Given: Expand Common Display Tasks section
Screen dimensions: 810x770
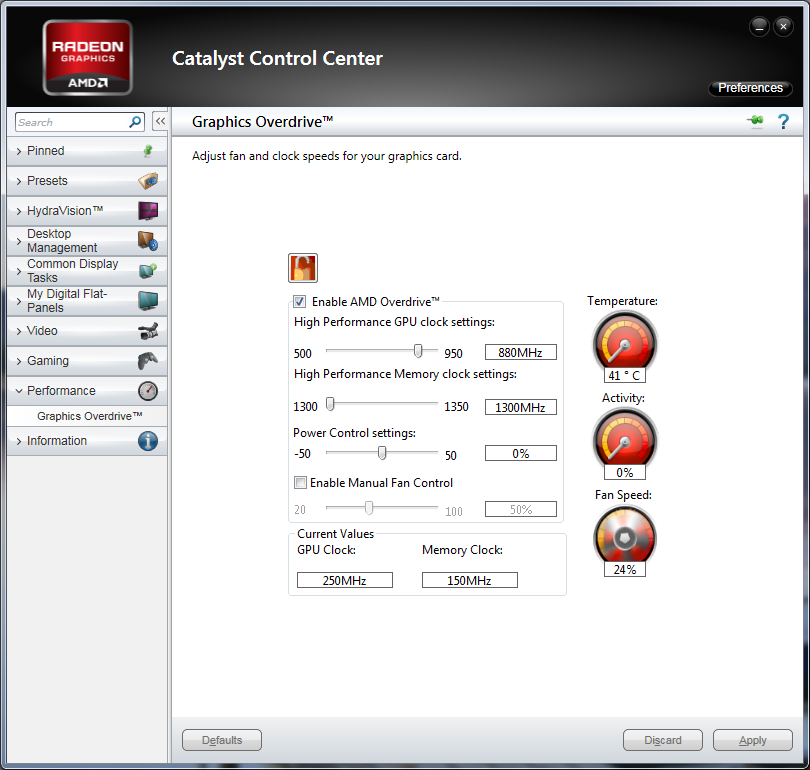Looking at the screenshot, I should pyautogui.click(x=87, y=271).
